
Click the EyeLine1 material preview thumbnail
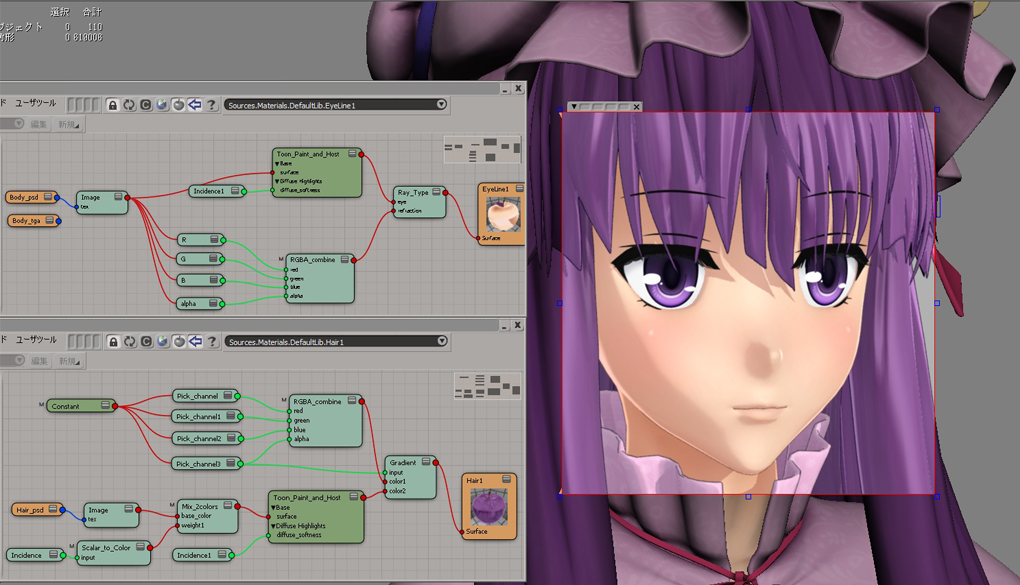tap(503, 213)
